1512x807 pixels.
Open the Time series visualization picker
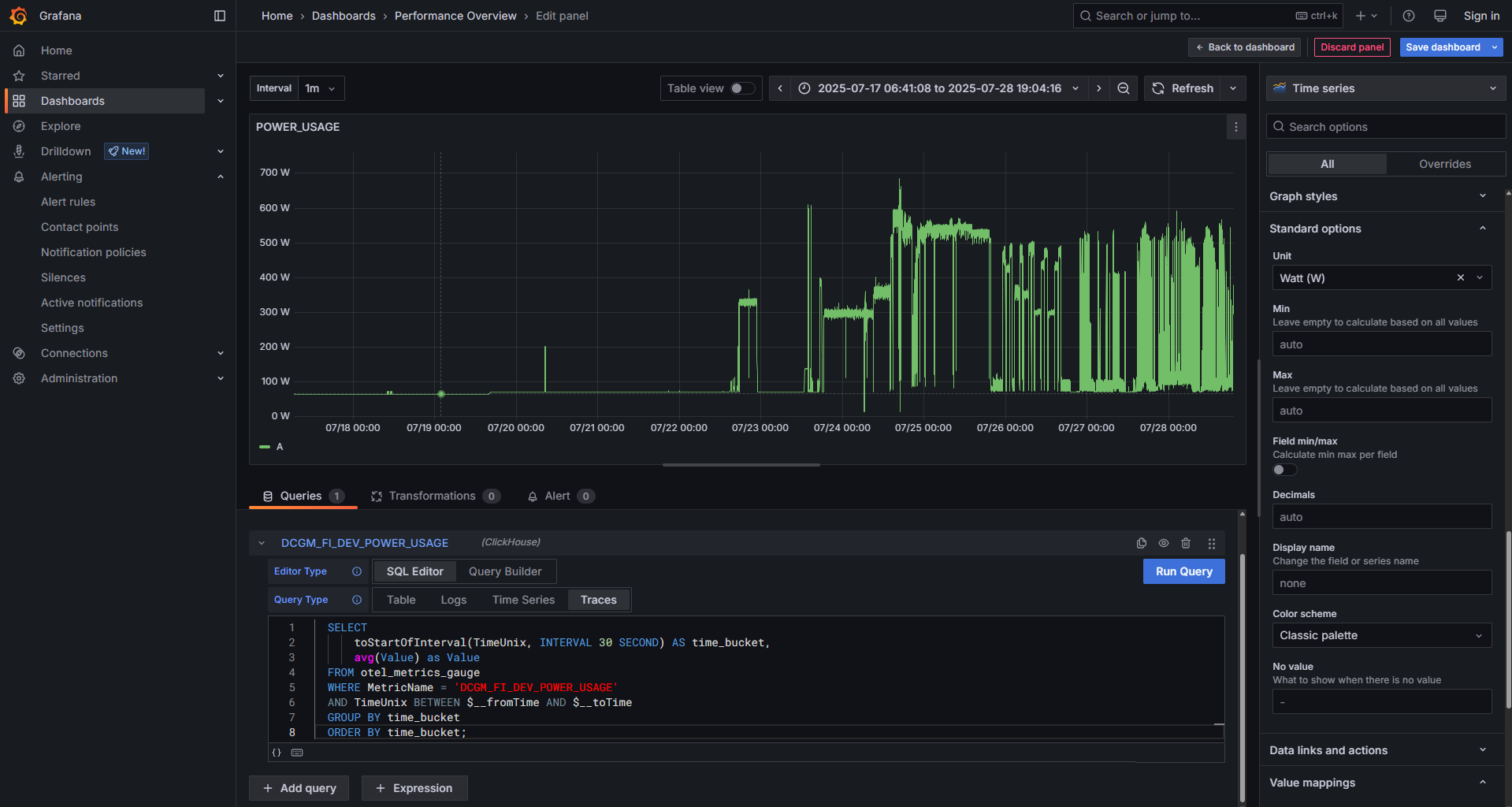point(1386,88)
